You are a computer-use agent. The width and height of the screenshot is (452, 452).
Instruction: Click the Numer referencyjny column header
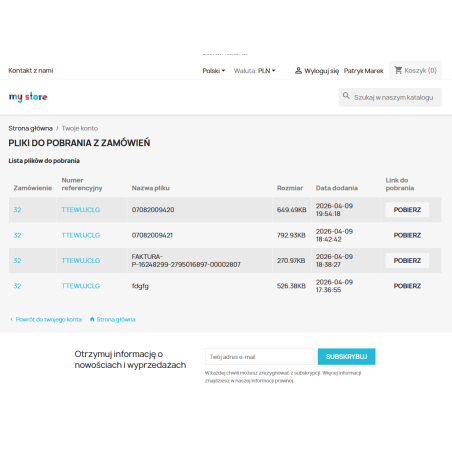pyautogui.click(x=82, y=184)
